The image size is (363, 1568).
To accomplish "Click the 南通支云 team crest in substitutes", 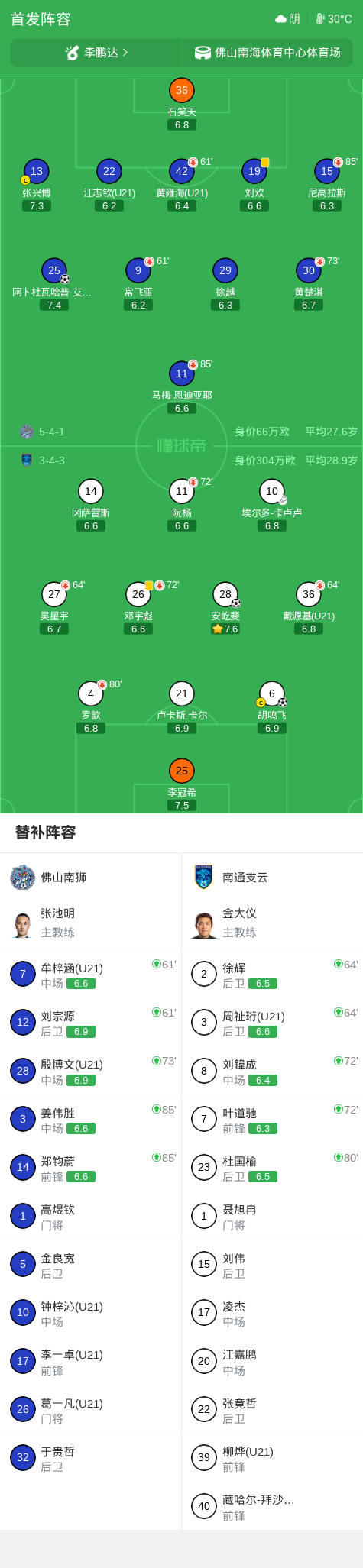I will (203, 878).
